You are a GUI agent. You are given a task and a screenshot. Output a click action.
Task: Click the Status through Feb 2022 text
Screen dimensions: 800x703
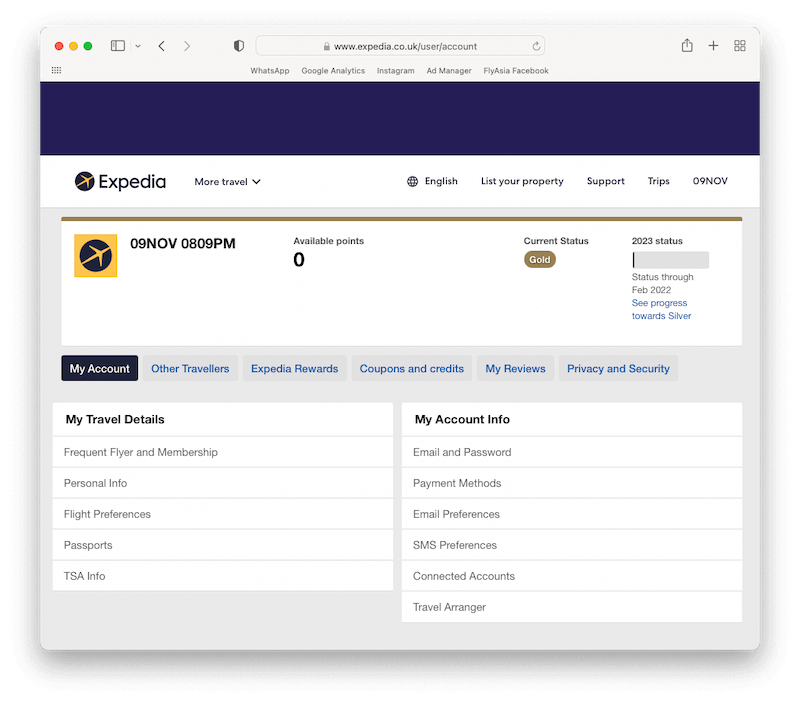(x=662, y=283)
